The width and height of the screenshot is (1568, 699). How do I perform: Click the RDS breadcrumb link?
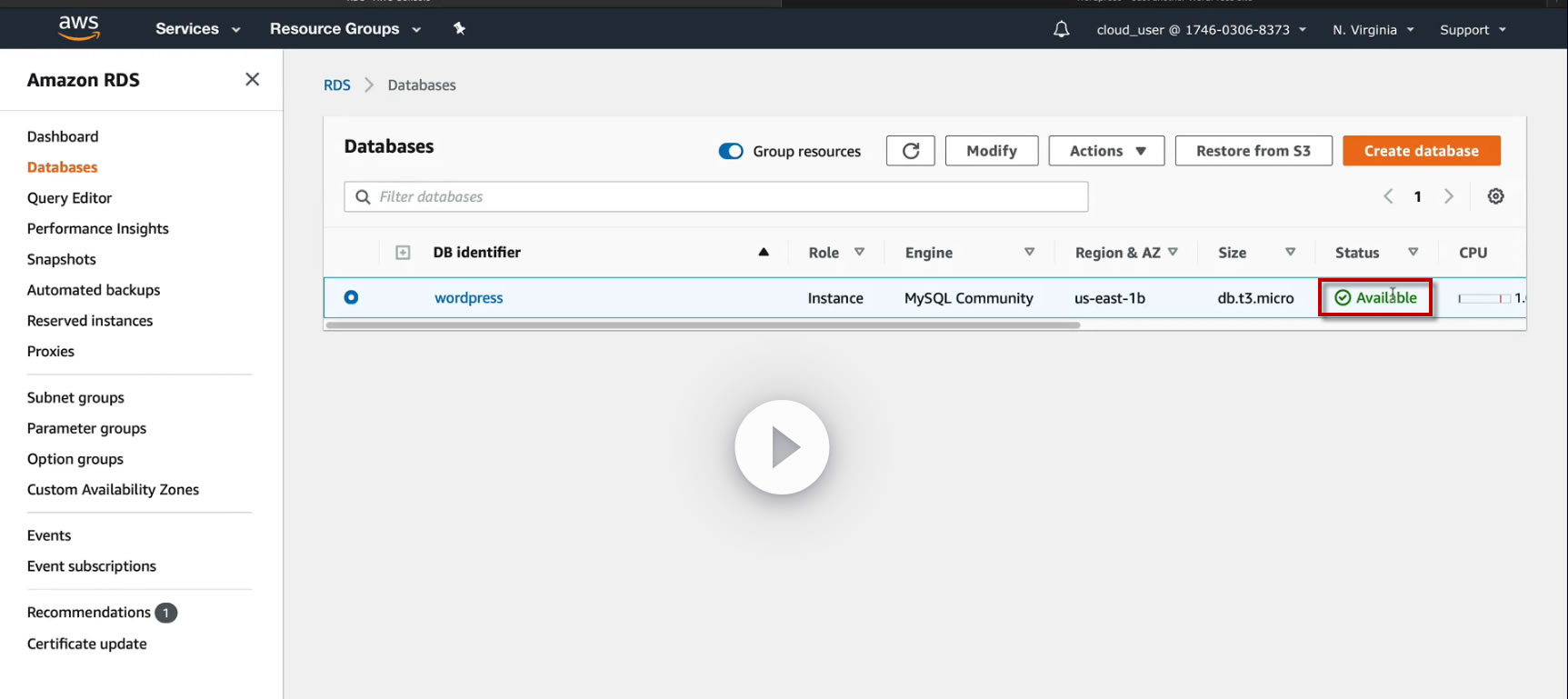tap(337, 85)
